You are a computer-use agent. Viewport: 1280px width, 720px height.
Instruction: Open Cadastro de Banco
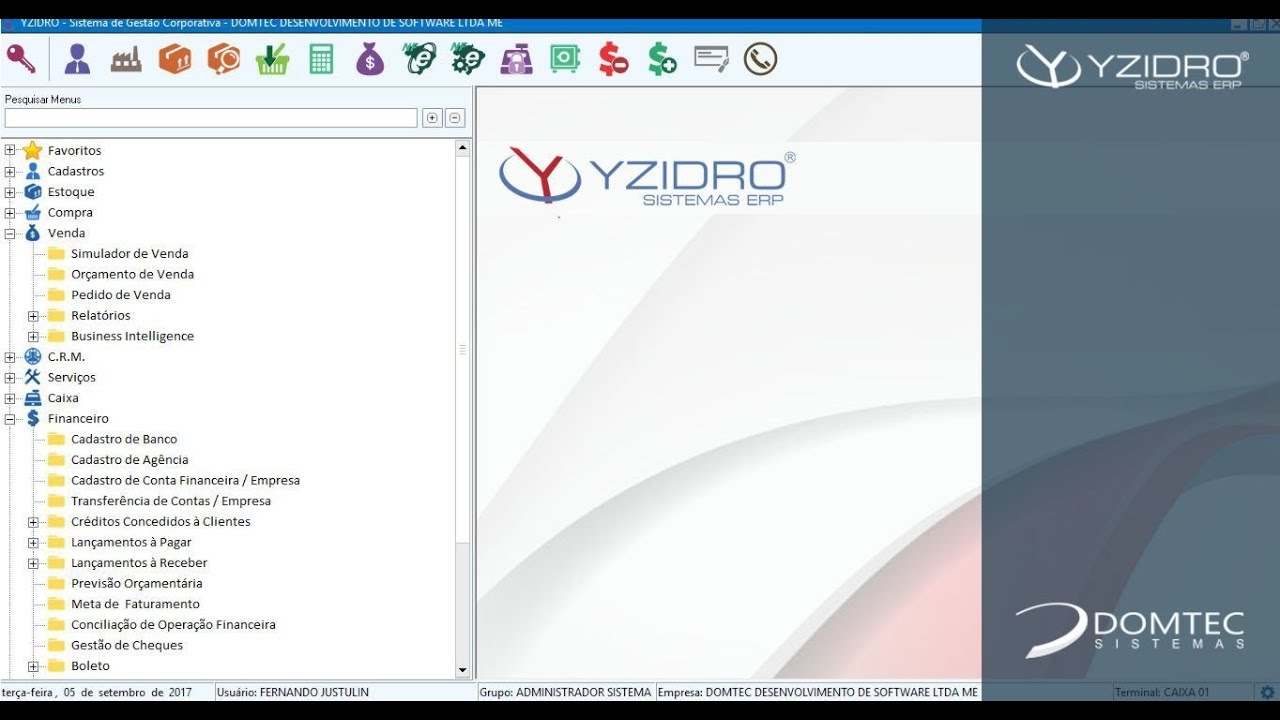(124, 439)
